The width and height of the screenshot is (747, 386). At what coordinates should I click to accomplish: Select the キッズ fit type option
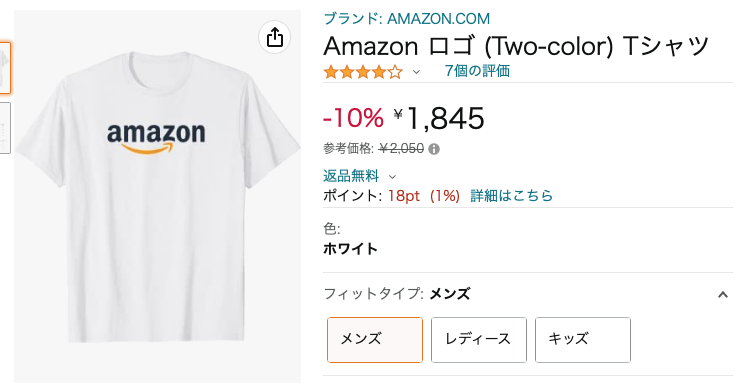pyautogui.click(x=583, y=340)
